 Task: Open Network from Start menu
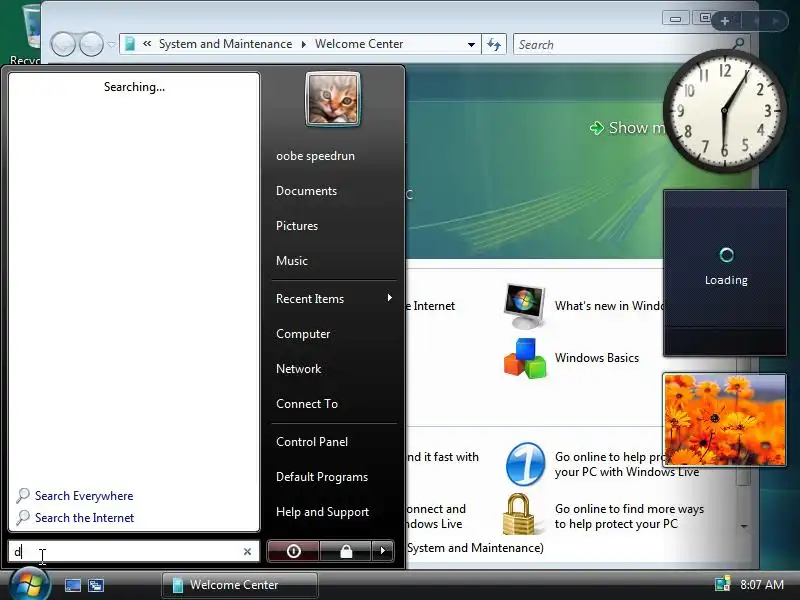(298, 369)
